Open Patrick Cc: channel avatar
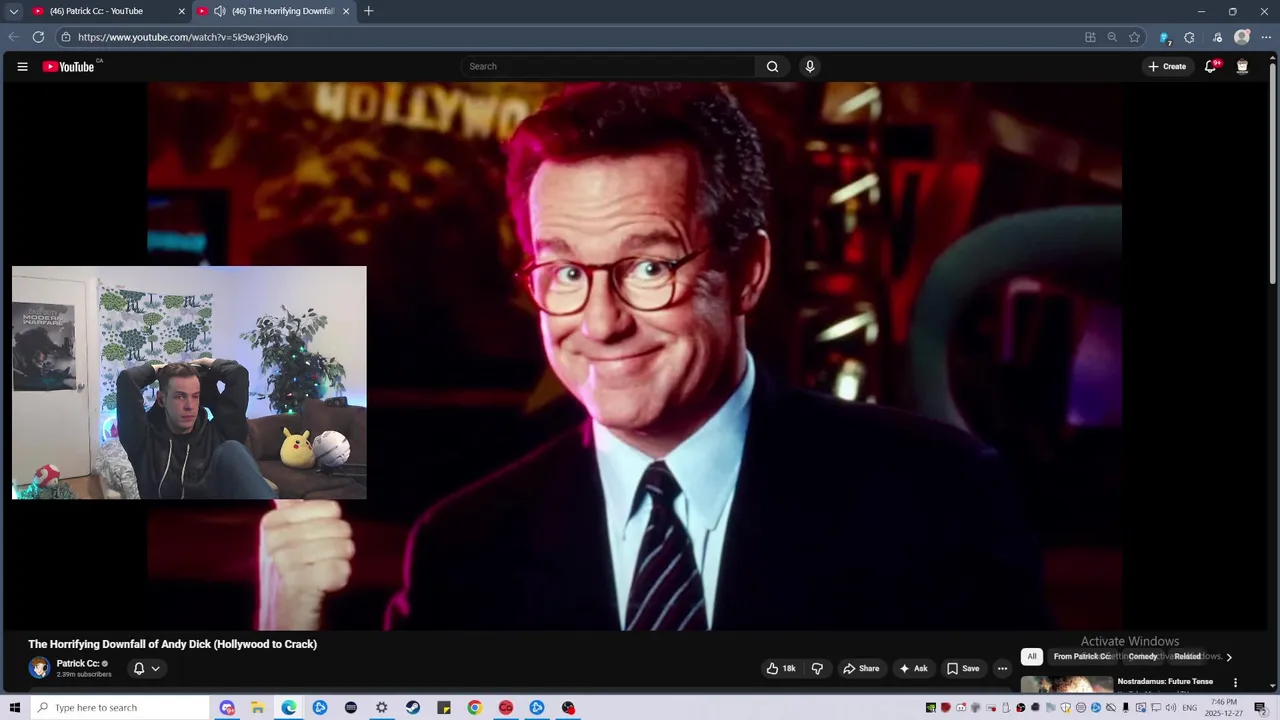Screen dimensions: 1280x720 click(39, 668)
